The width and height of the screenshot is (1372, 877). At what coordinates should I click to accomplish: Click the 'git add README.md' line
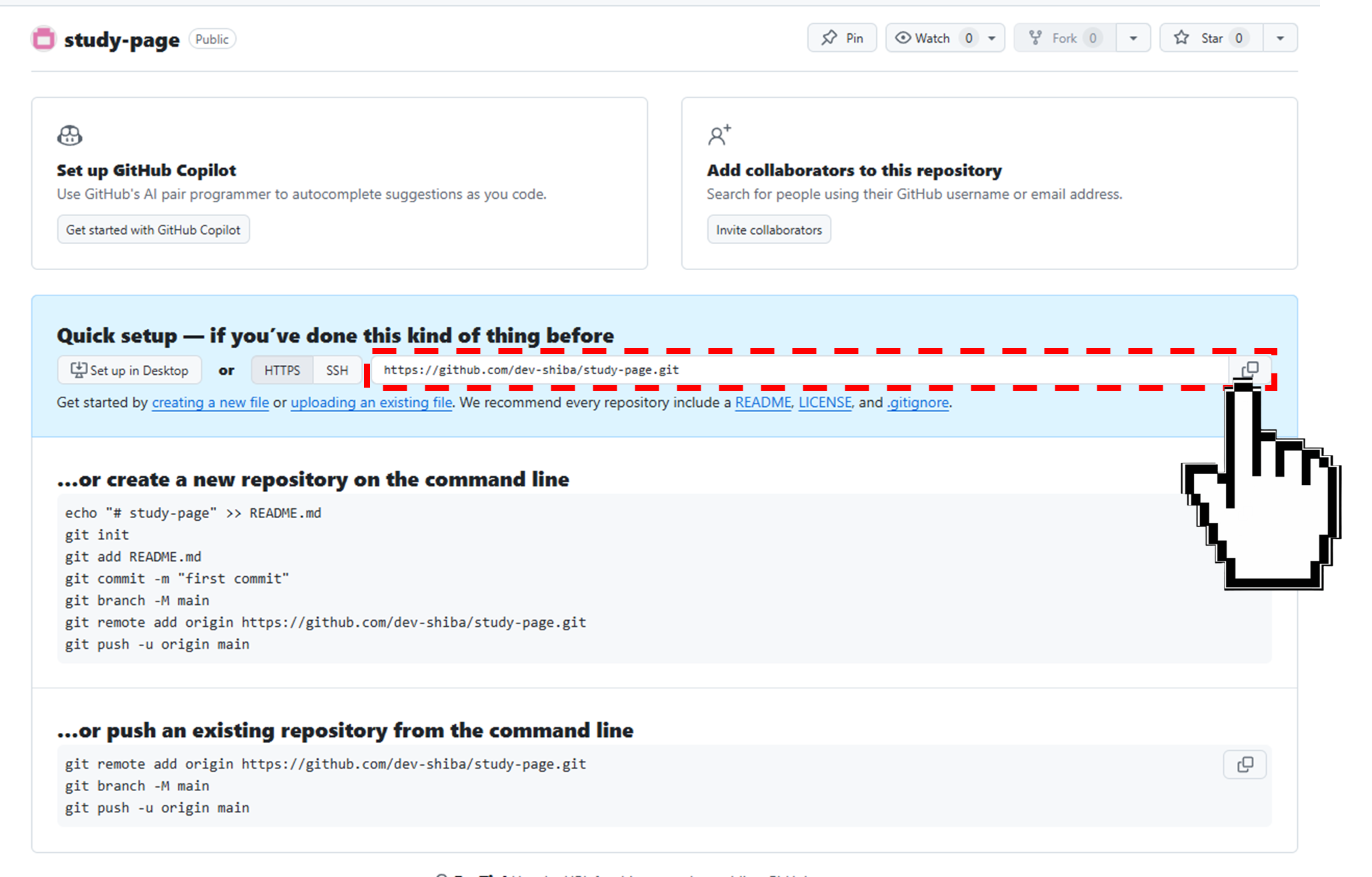pyautogui.click(x=133, y=557)
